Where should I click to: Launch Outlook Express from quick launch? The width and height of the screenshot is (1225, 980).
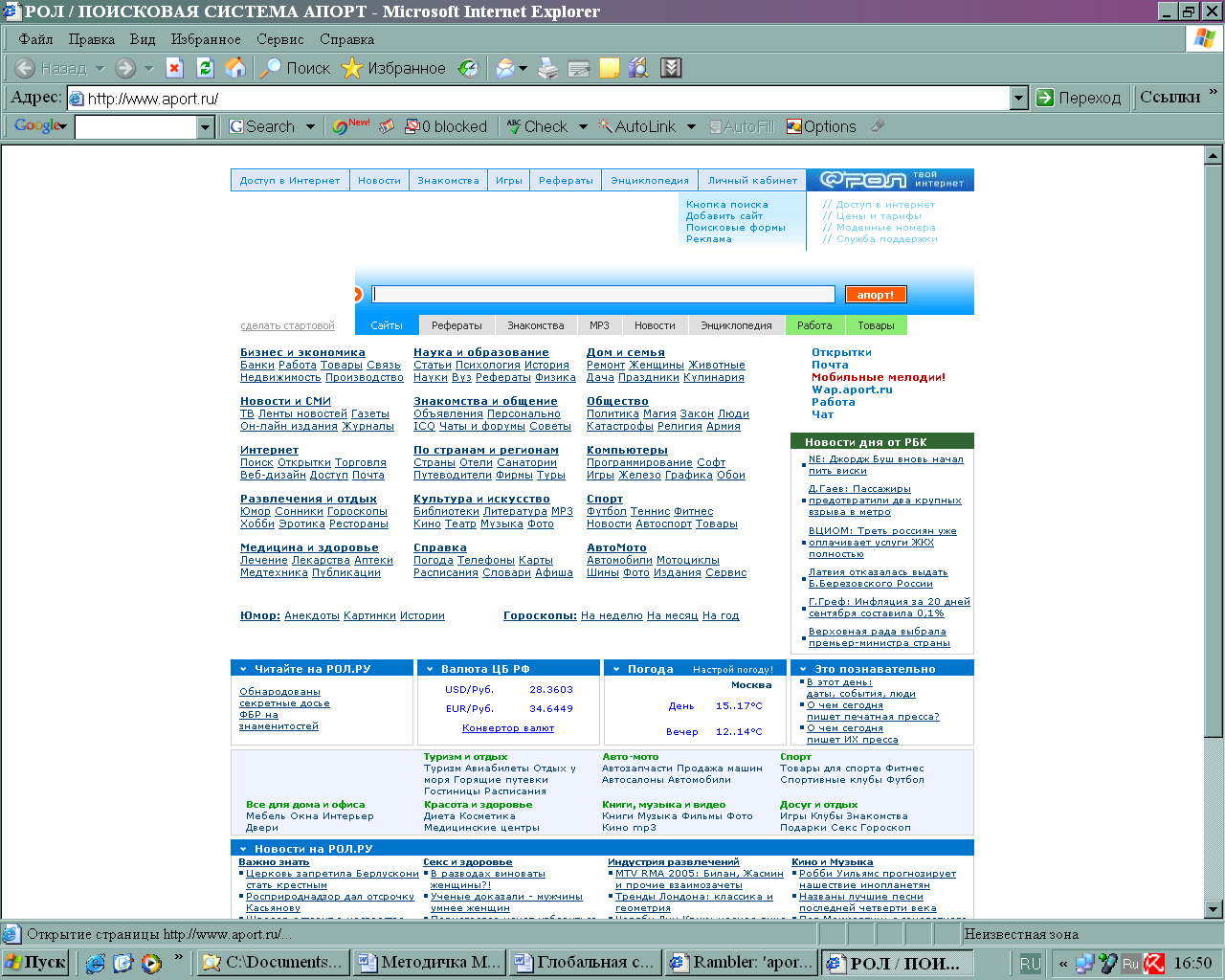(123, 963)
